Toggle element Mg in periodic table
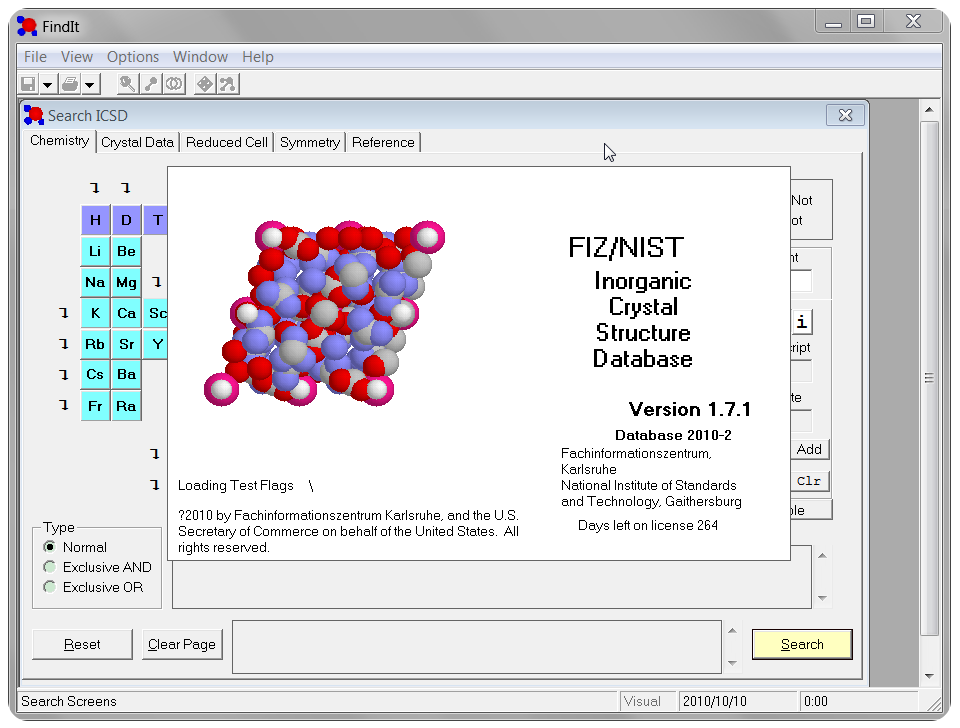 pos(126,282)
